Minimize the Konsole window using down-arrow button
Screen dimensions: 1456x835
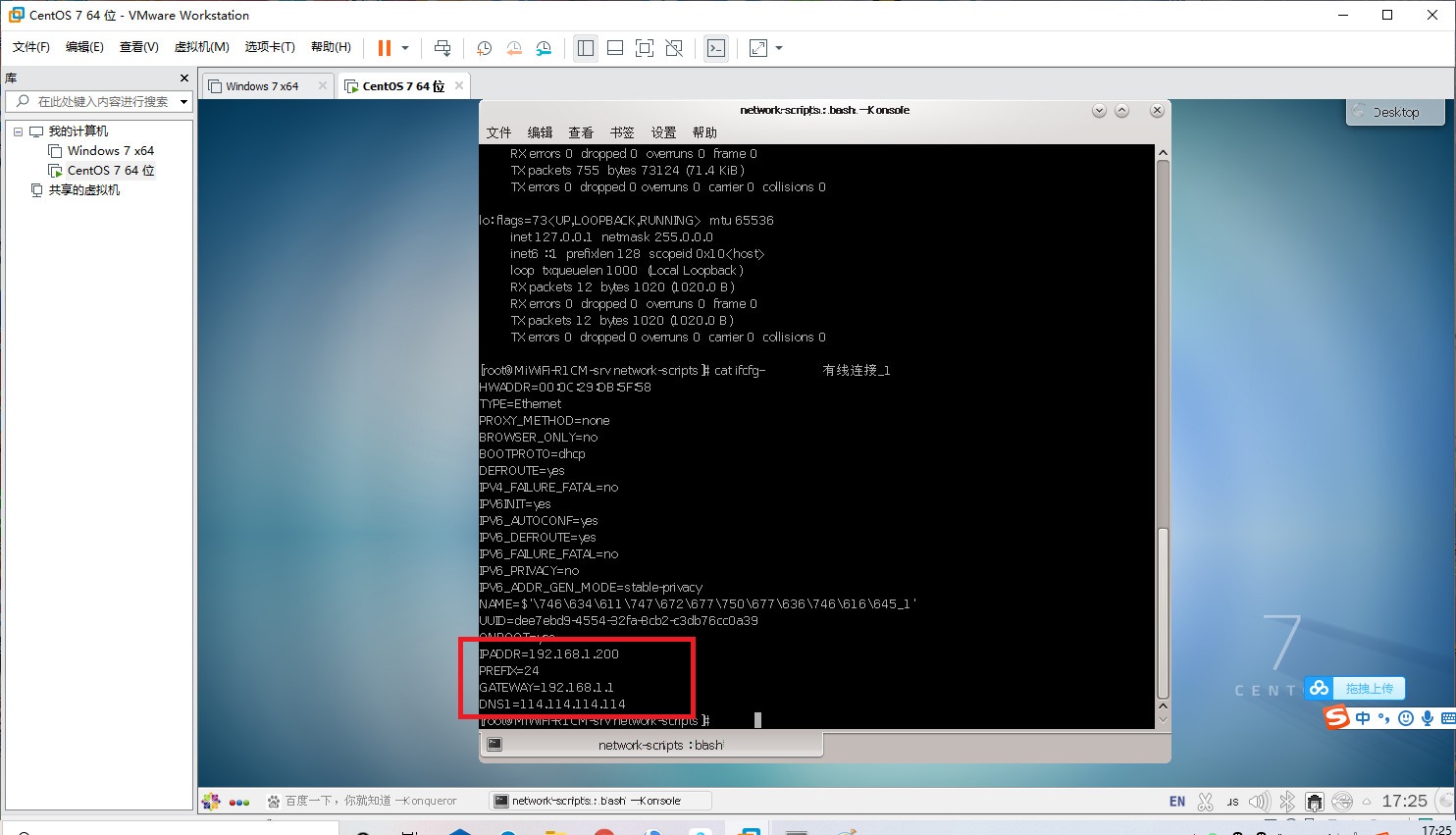click(1099, 110)
